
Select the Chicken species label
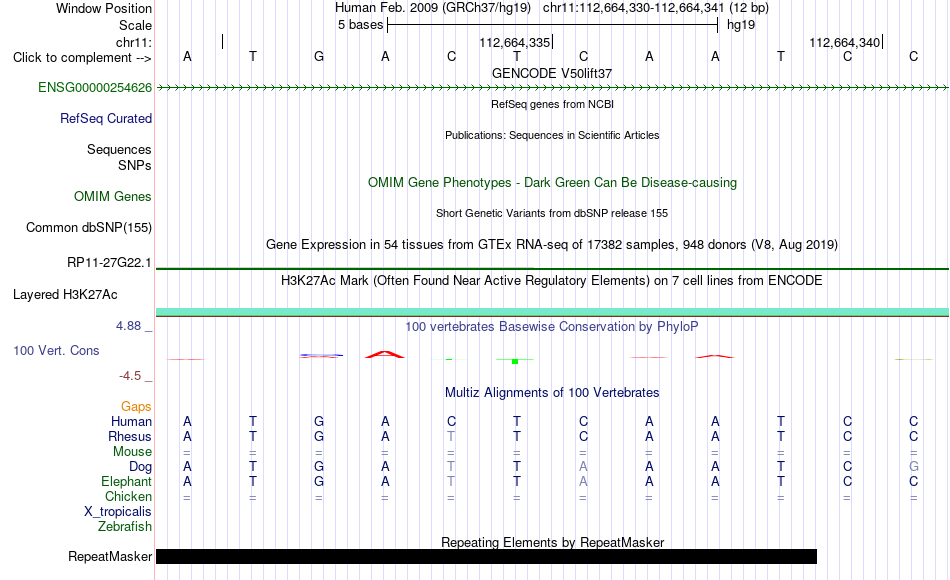[x=128, y=496]
